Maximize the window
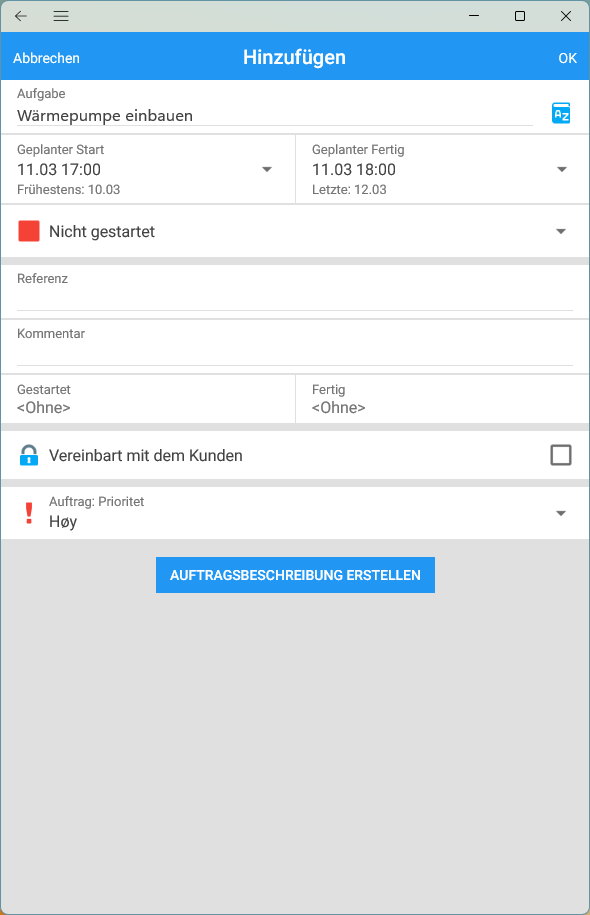 (x=520, y=16)
